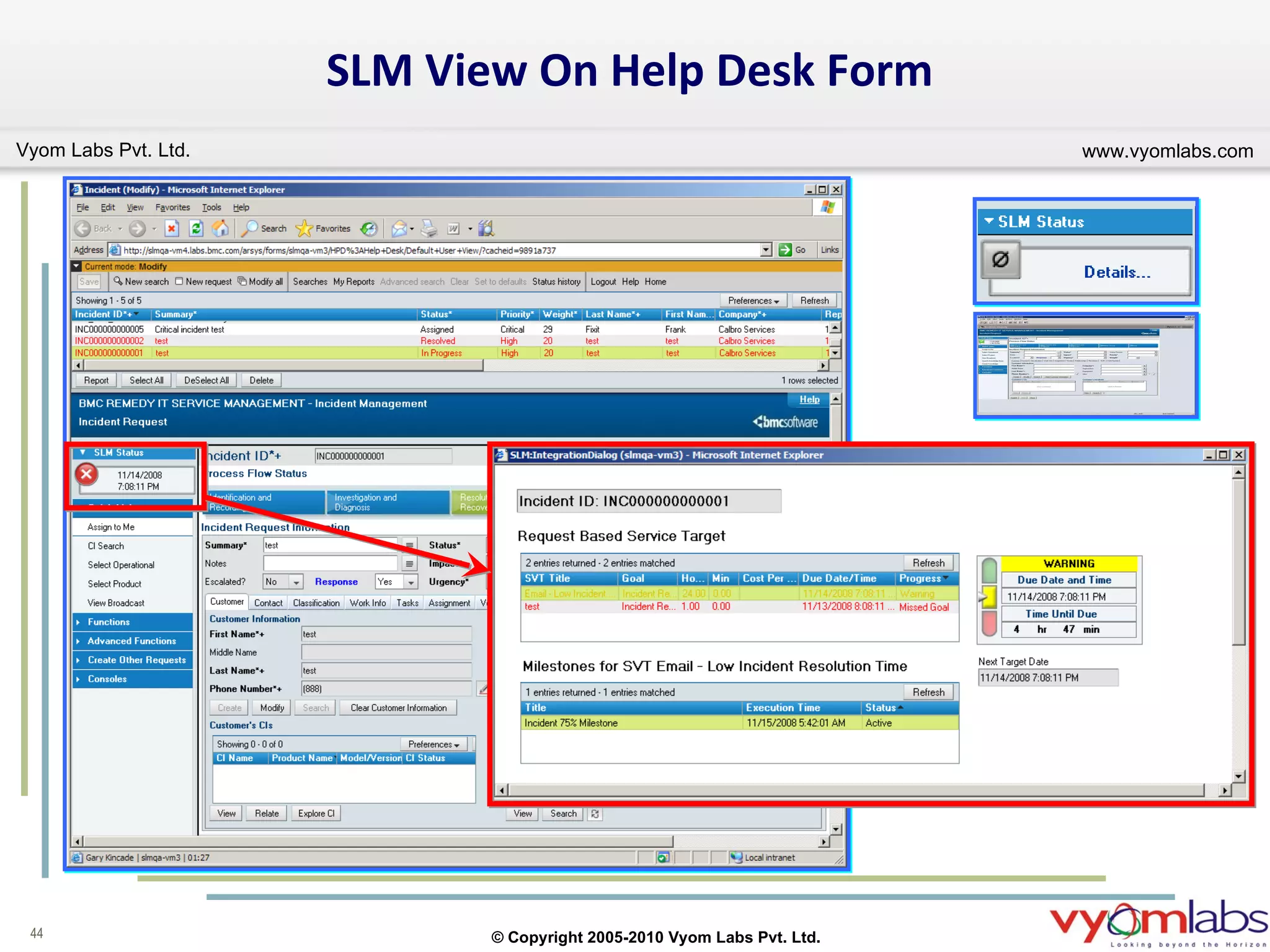
Task: Click the Local intranet zone icon
Action: (x=736, y=858)
